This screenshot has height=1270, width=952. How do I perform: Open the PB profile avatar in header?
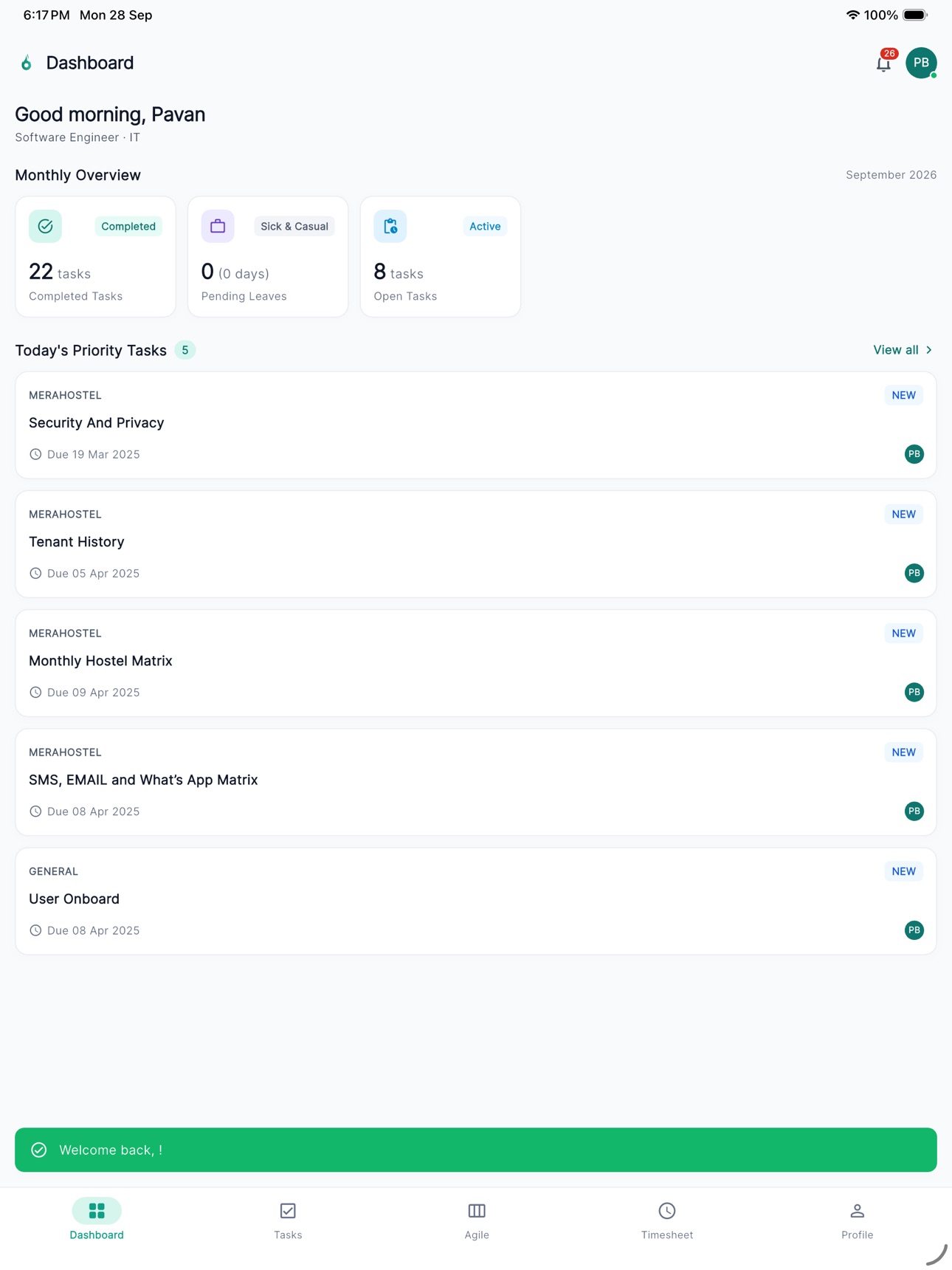pyautogui.click(x=921, y=63)
